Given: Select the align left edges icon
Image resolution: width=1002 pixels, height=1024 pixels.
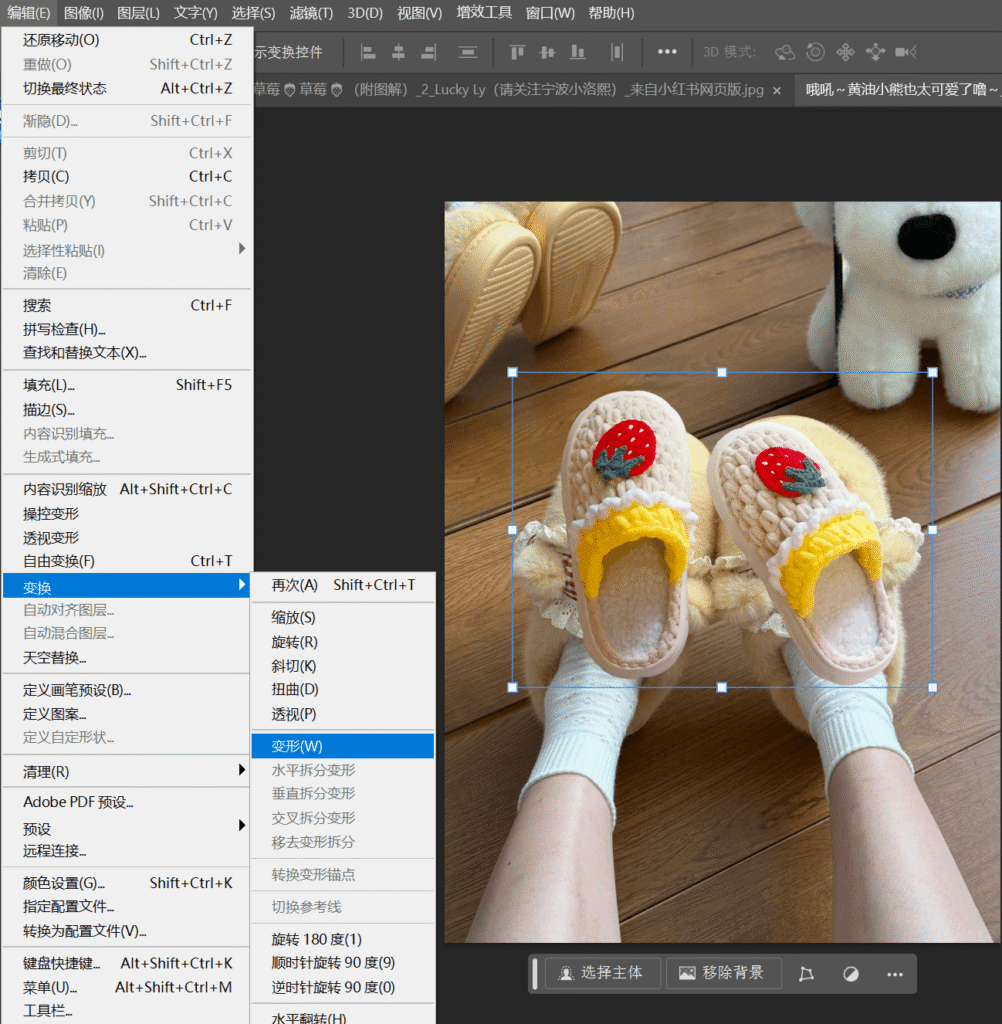Looking at the screenshot, I should coord(368,51).
